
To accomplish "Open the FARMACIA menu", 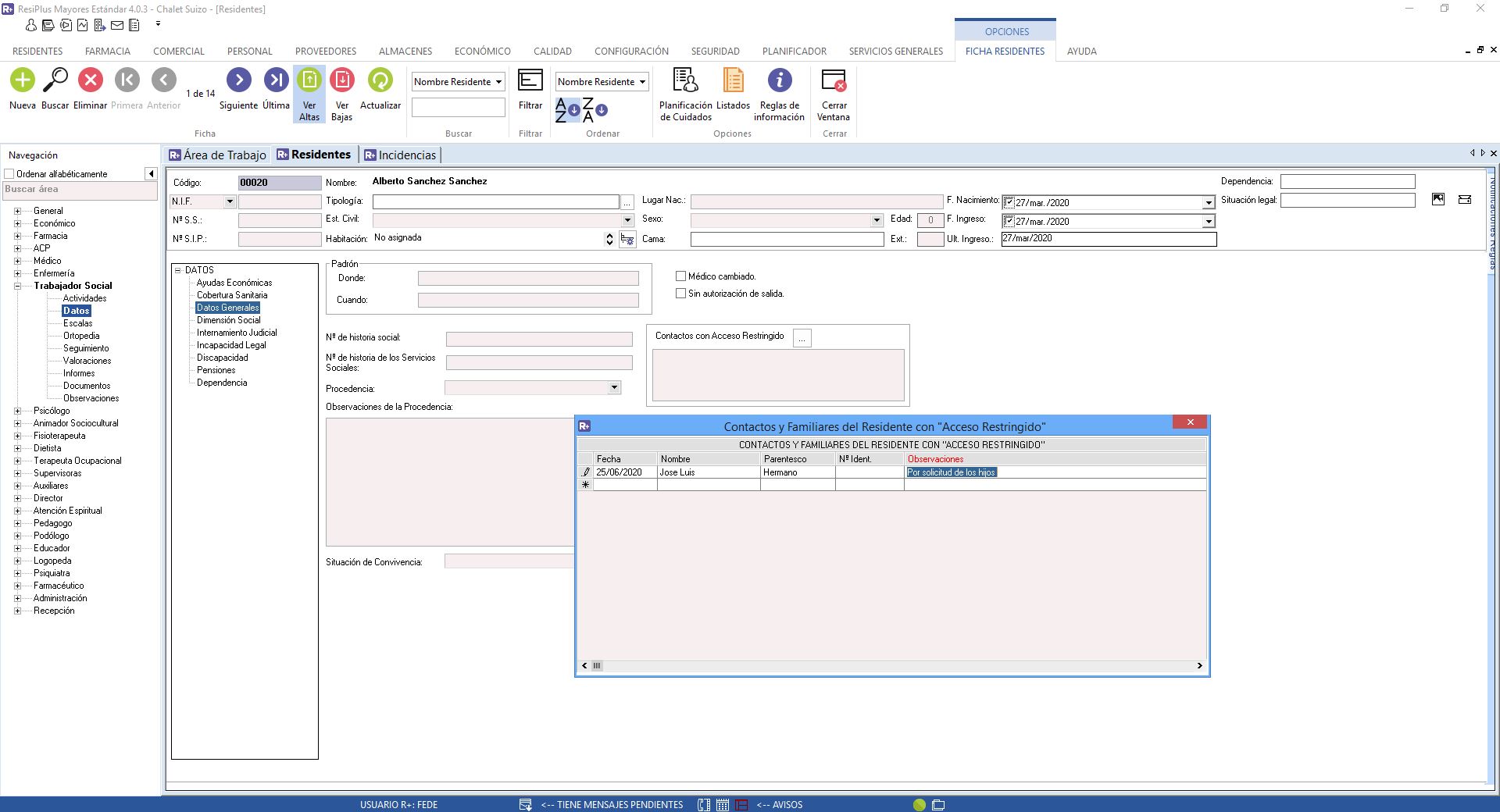I will coord(108,51).
